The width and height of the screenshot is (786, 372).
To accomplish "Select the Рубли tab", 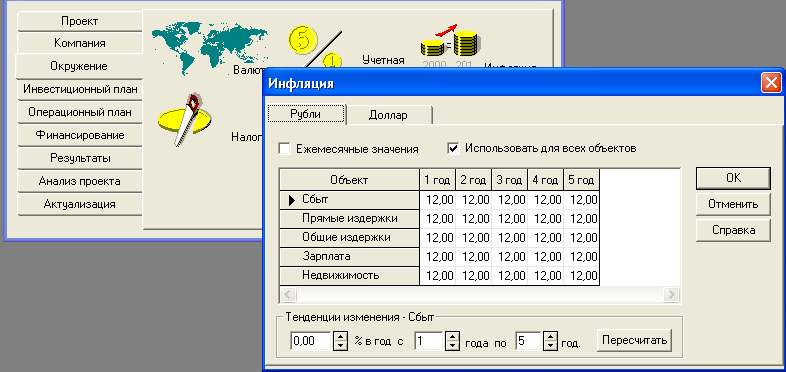I will (x=306, y=114).
